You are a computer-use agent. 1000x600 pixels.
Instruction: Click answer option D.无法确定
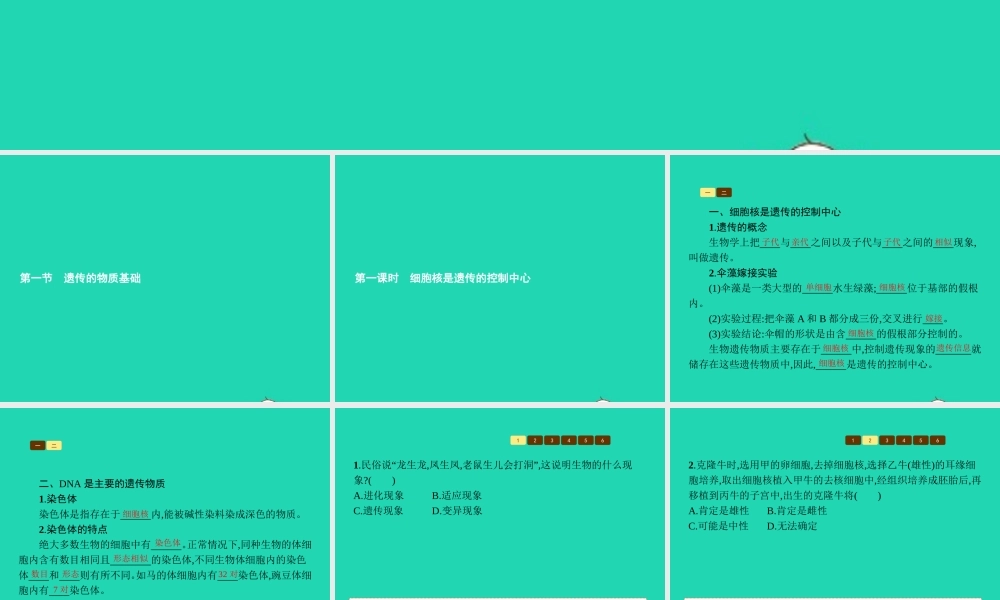click(791, 526)
